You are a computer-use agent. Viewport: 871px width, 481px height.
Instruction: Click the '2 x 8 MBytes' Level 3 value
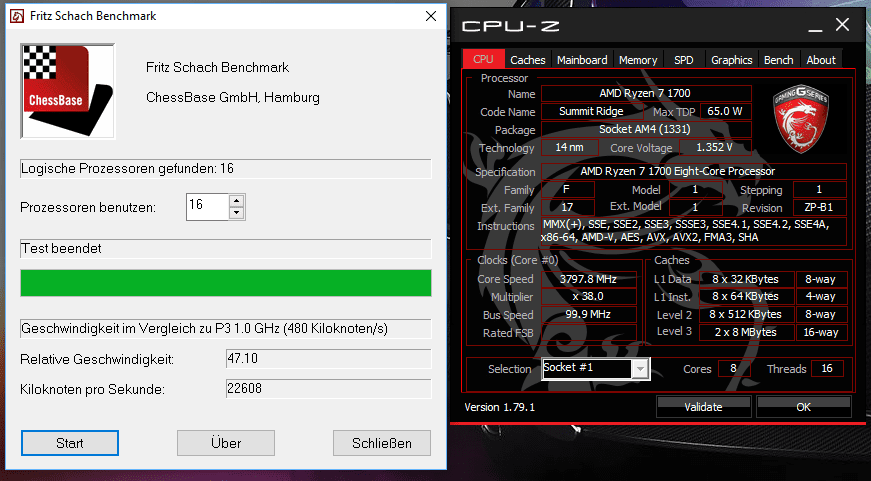coord(745,332)
